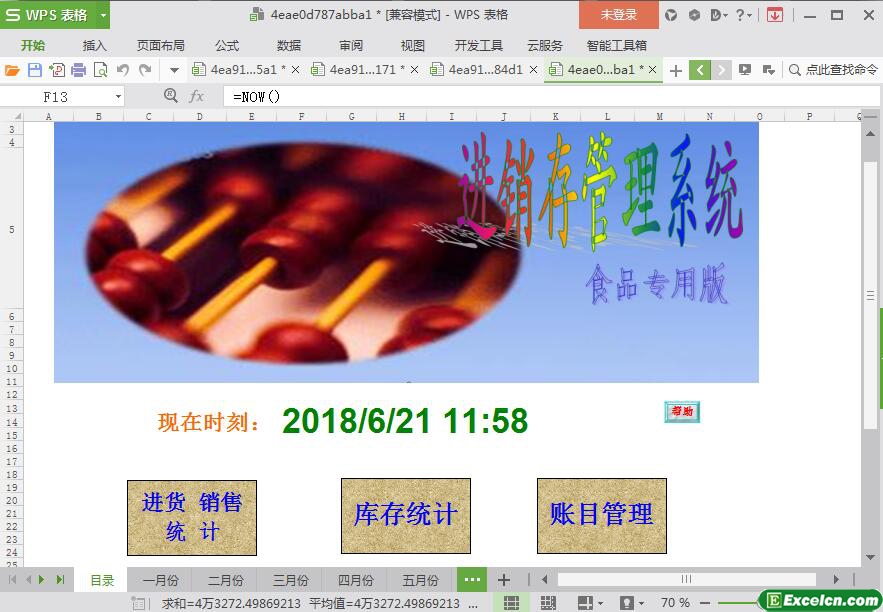
Task: Jump to the last sheet navigation arrow
Action: coord(60,579)
